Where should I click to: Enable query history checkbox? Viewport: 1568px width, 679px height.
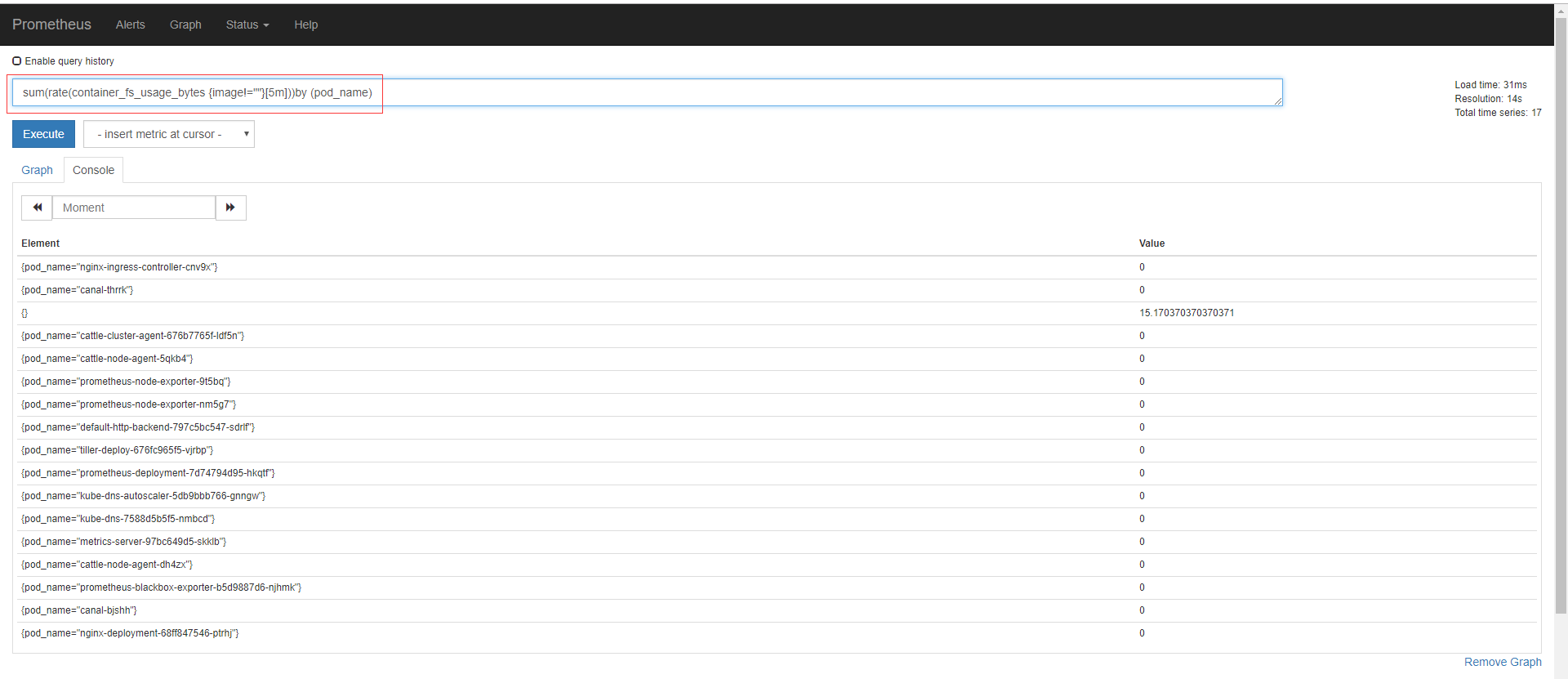(x=17, y=60)
